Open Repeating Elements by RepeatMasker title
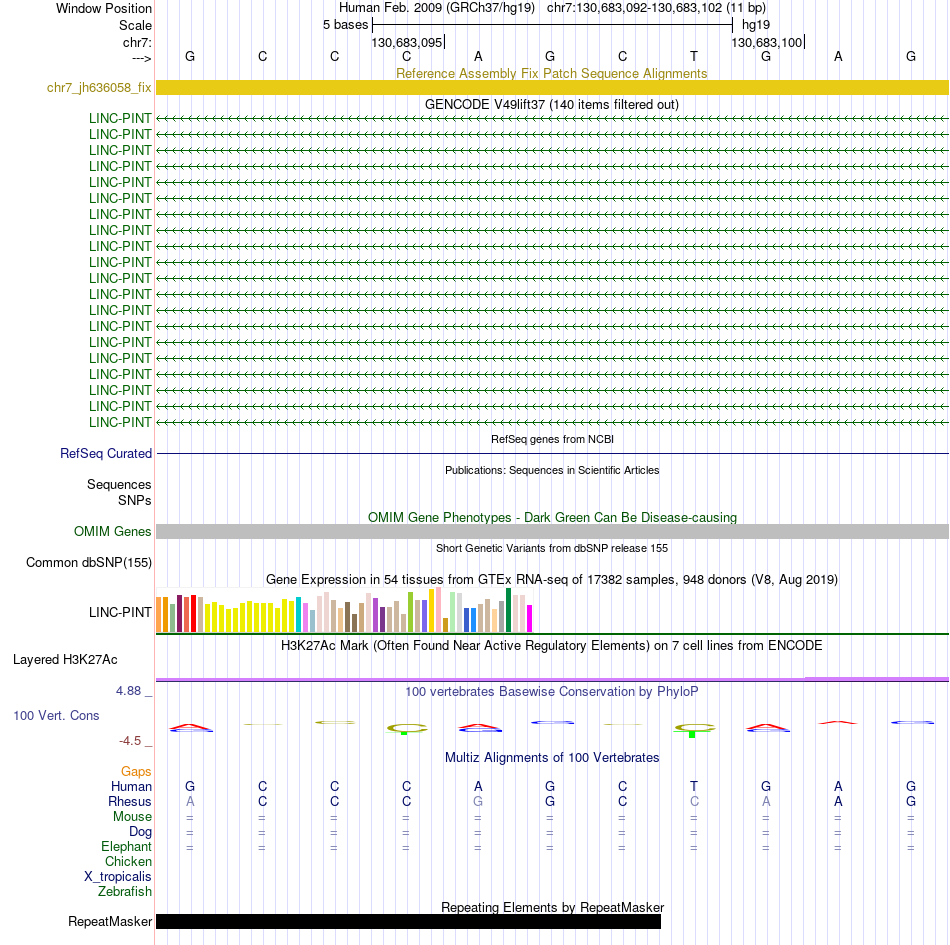This screenshot has height=945, width=950. coord(552,907)
